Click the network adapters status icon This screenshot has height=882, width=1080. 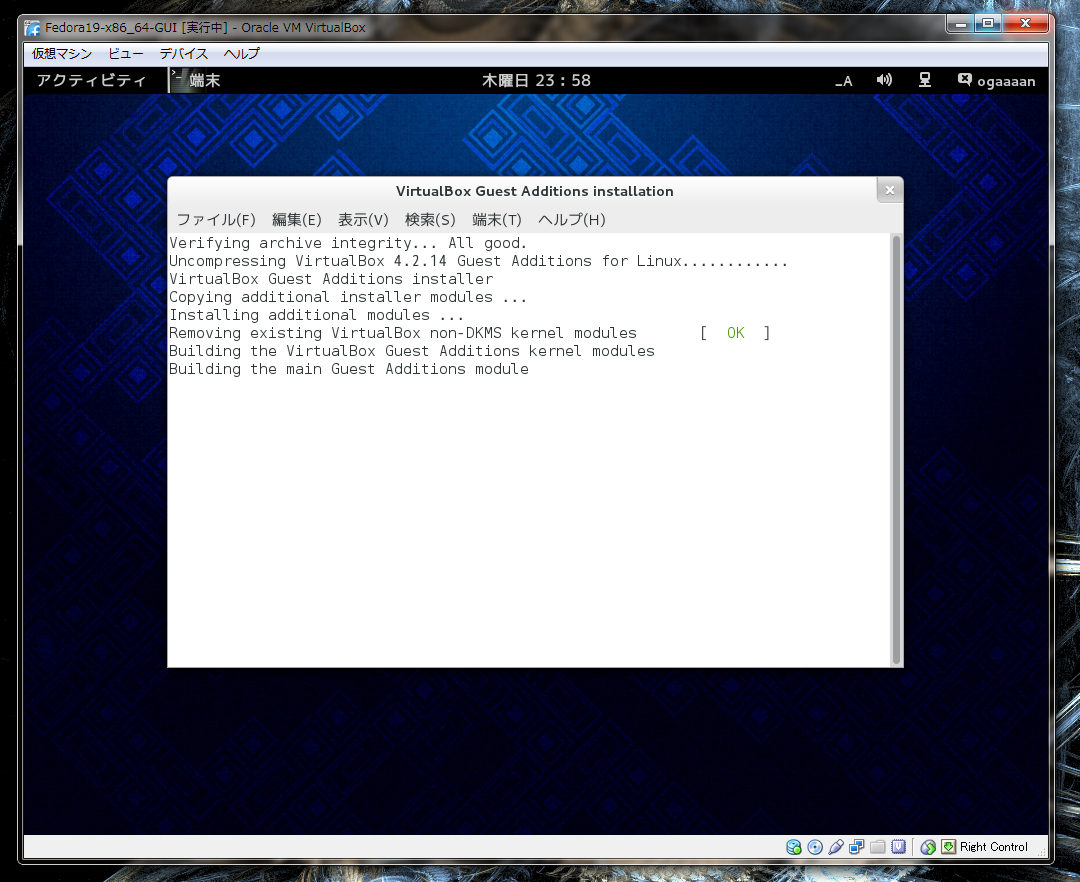tap(857, 847)
